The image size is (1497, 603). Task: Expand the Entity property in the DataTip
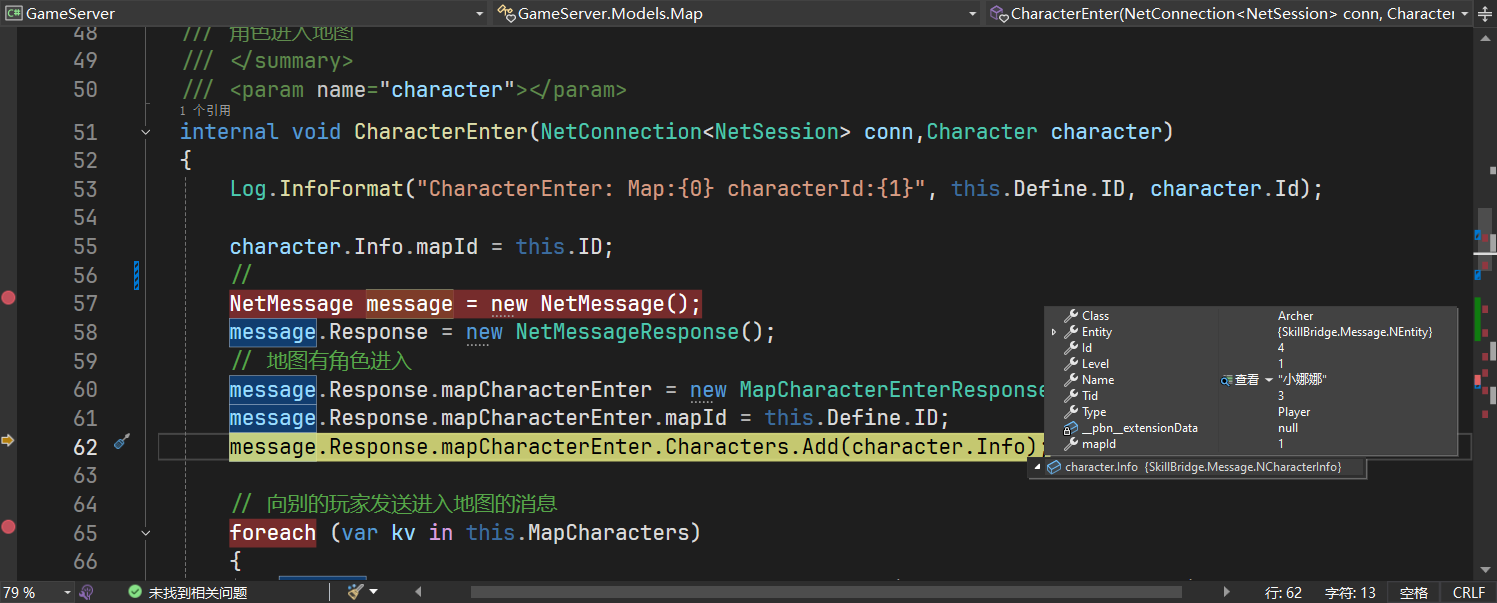pos(1053,332)
